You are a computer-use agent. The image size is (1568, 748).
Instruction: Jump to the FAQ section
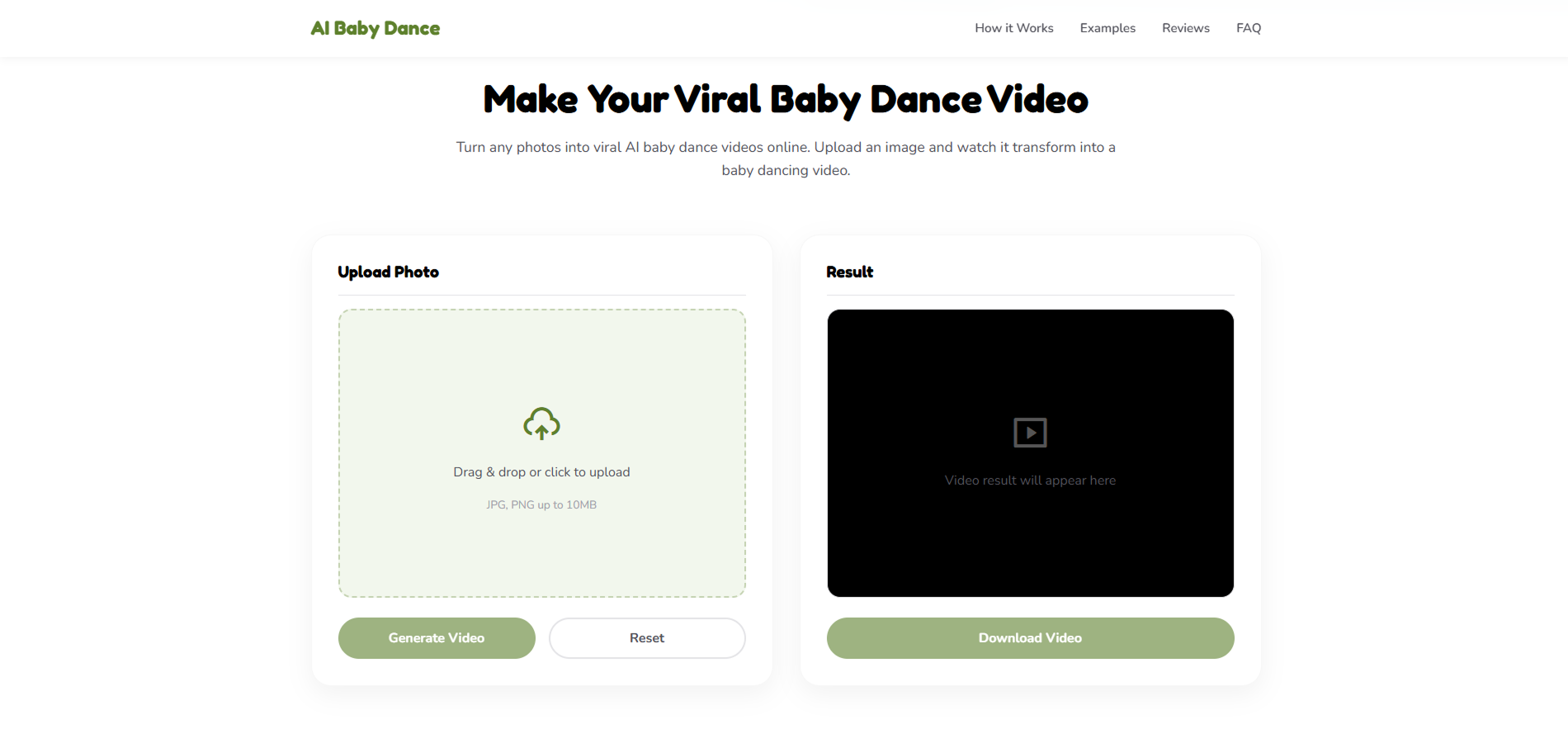pos(1249,27)
